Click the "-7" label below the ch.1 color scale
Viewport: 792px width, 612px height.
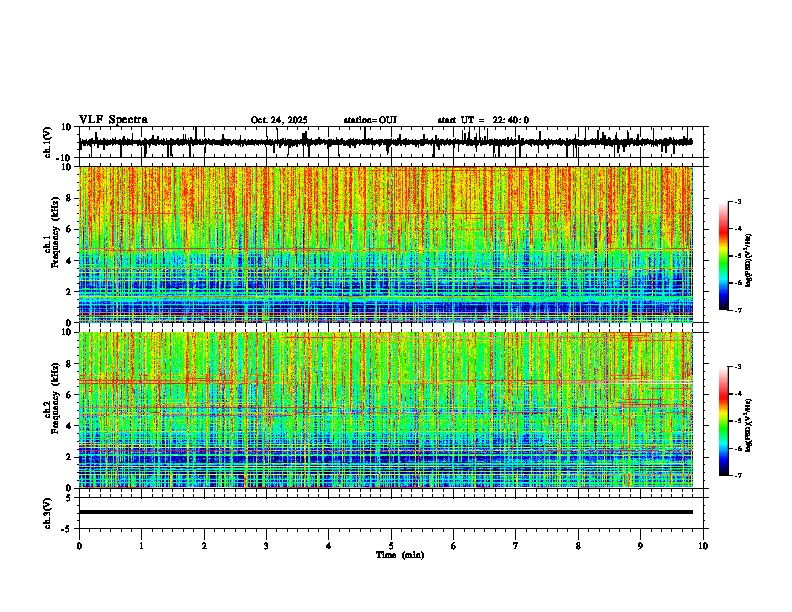[x=738, y=310]
